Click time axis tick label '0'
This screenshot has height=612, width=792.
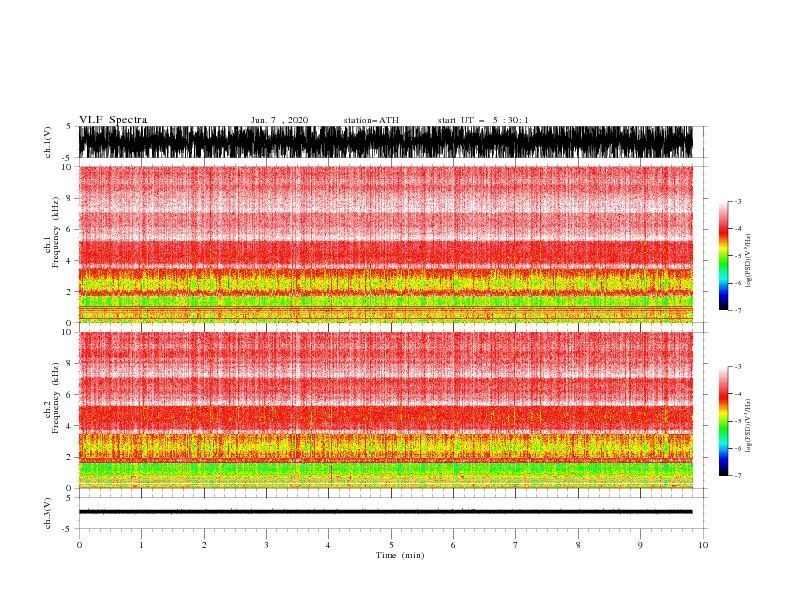click(79, 545)
